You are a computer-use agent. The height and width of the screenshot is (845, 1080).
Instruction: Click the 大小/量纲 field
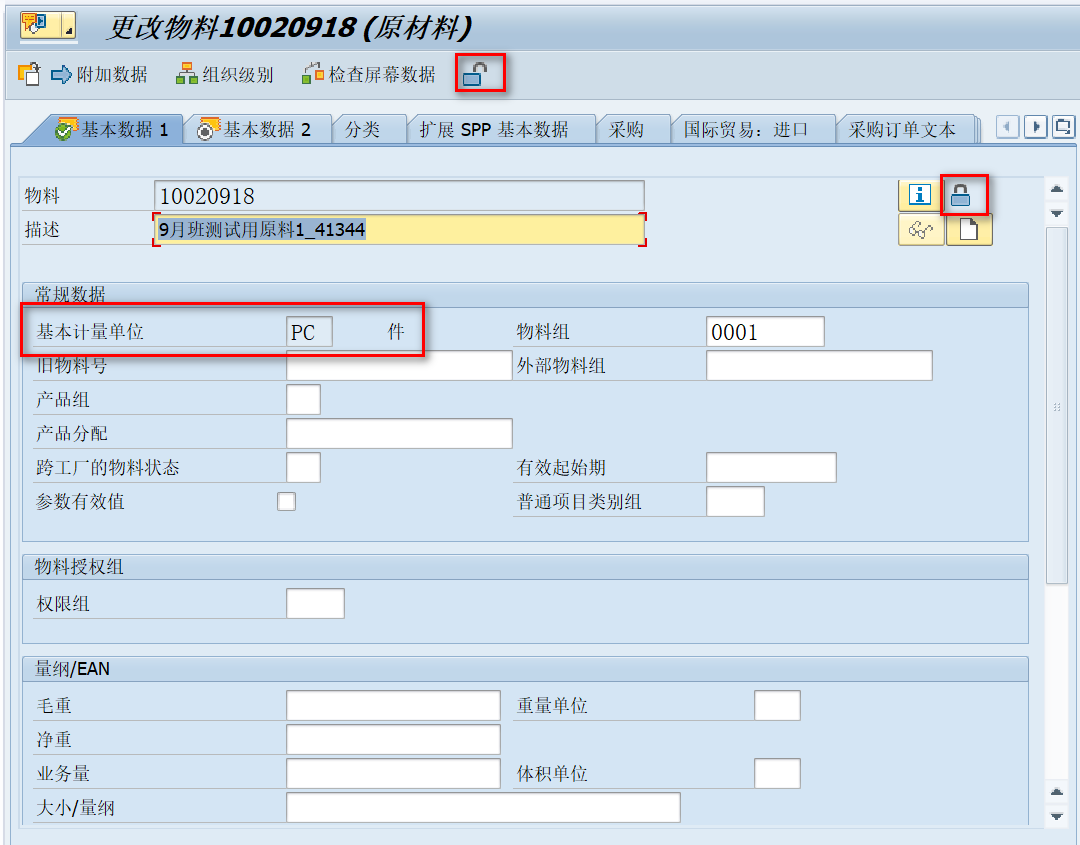click(x=483, y=807)
